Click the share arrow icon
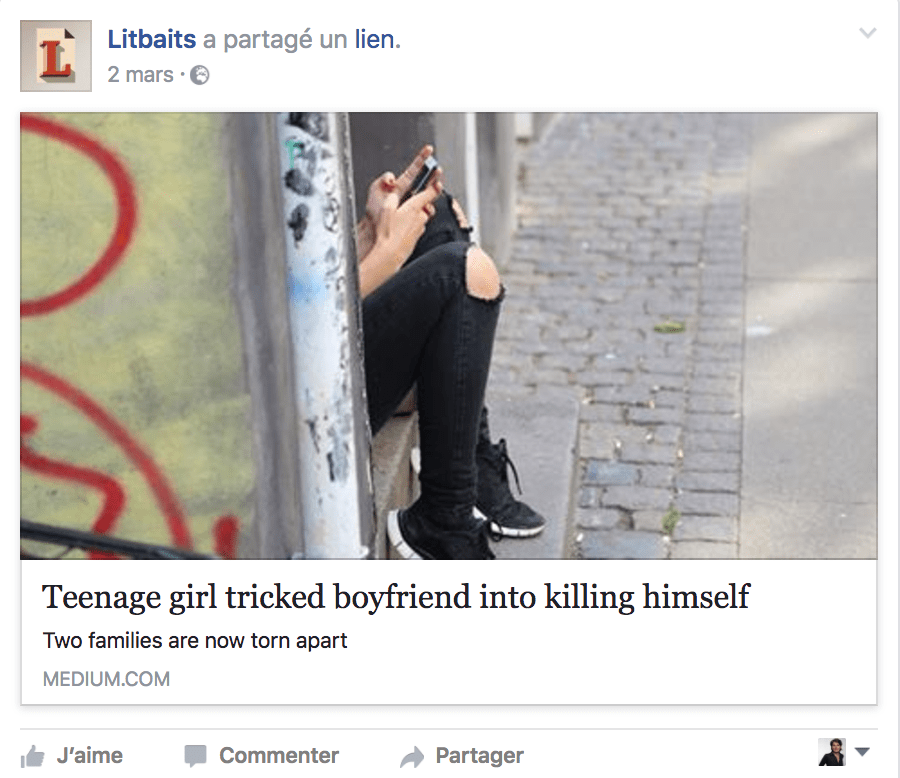 point(412,757)
